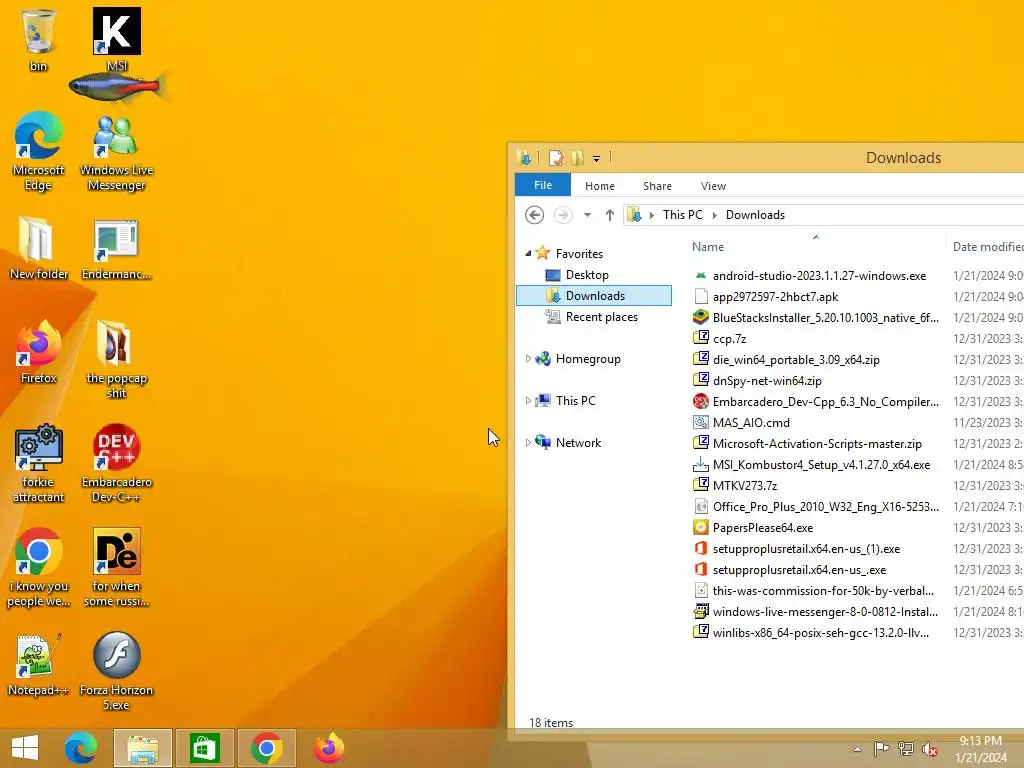Open the Share ribbon tab
Viewport: 1024px width, 768px height.
coord(657,185)
